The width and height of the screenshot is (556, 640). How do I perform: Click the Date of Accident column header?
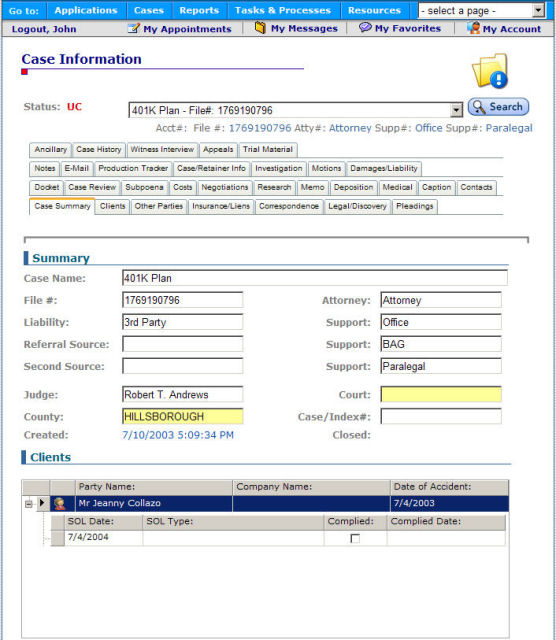click(x=449, y=487)
